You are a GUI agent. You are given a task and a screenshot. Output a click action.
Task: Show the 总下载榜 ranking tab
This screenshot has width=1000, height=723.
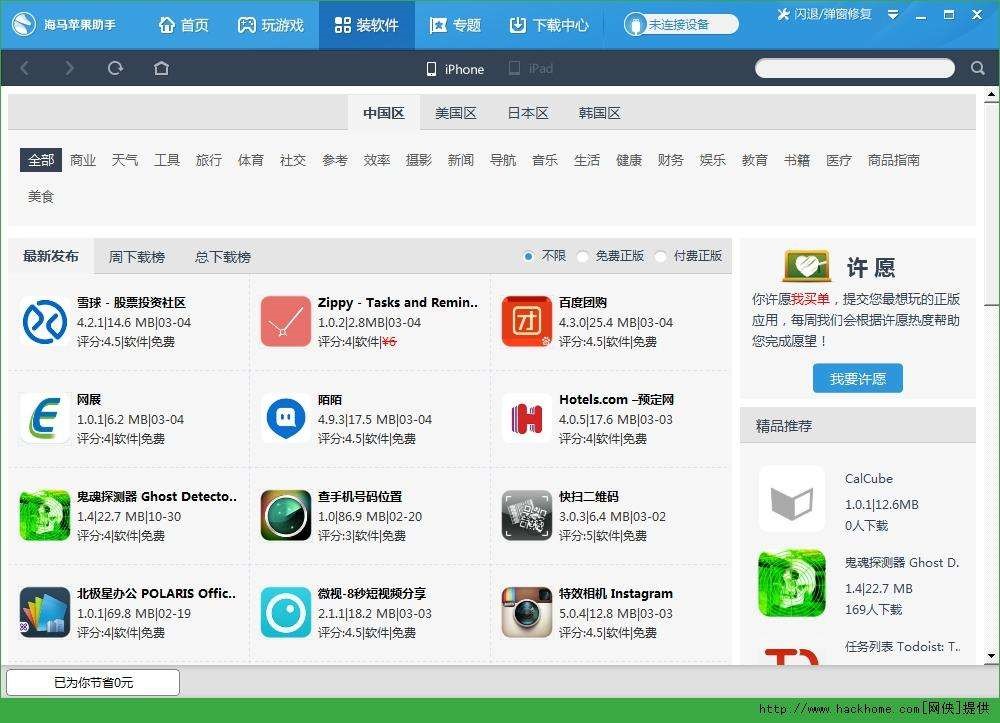[x=223, y=257]
